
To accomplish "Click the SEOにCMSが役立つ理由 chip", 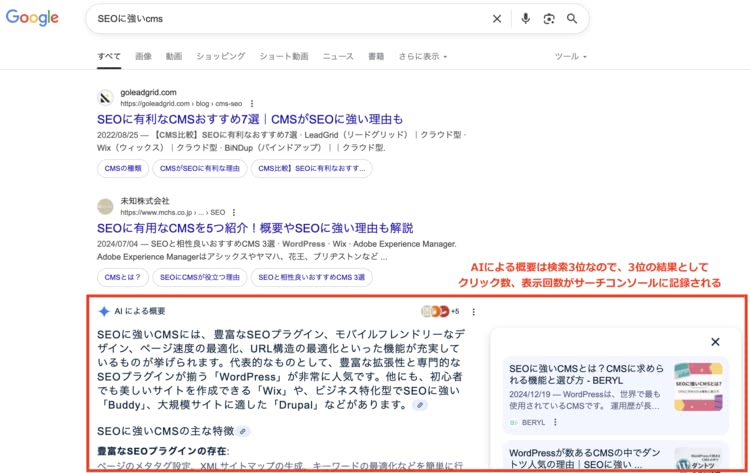I will point(199,277).
